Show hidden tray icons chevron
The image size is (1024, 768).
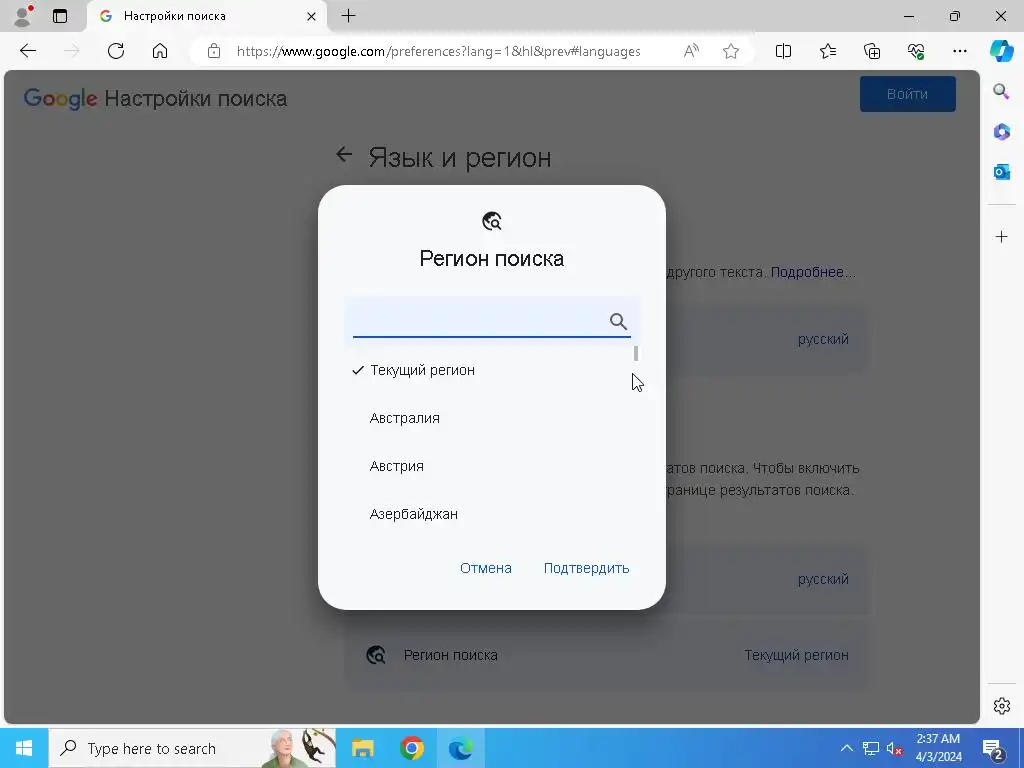[846, 748]
